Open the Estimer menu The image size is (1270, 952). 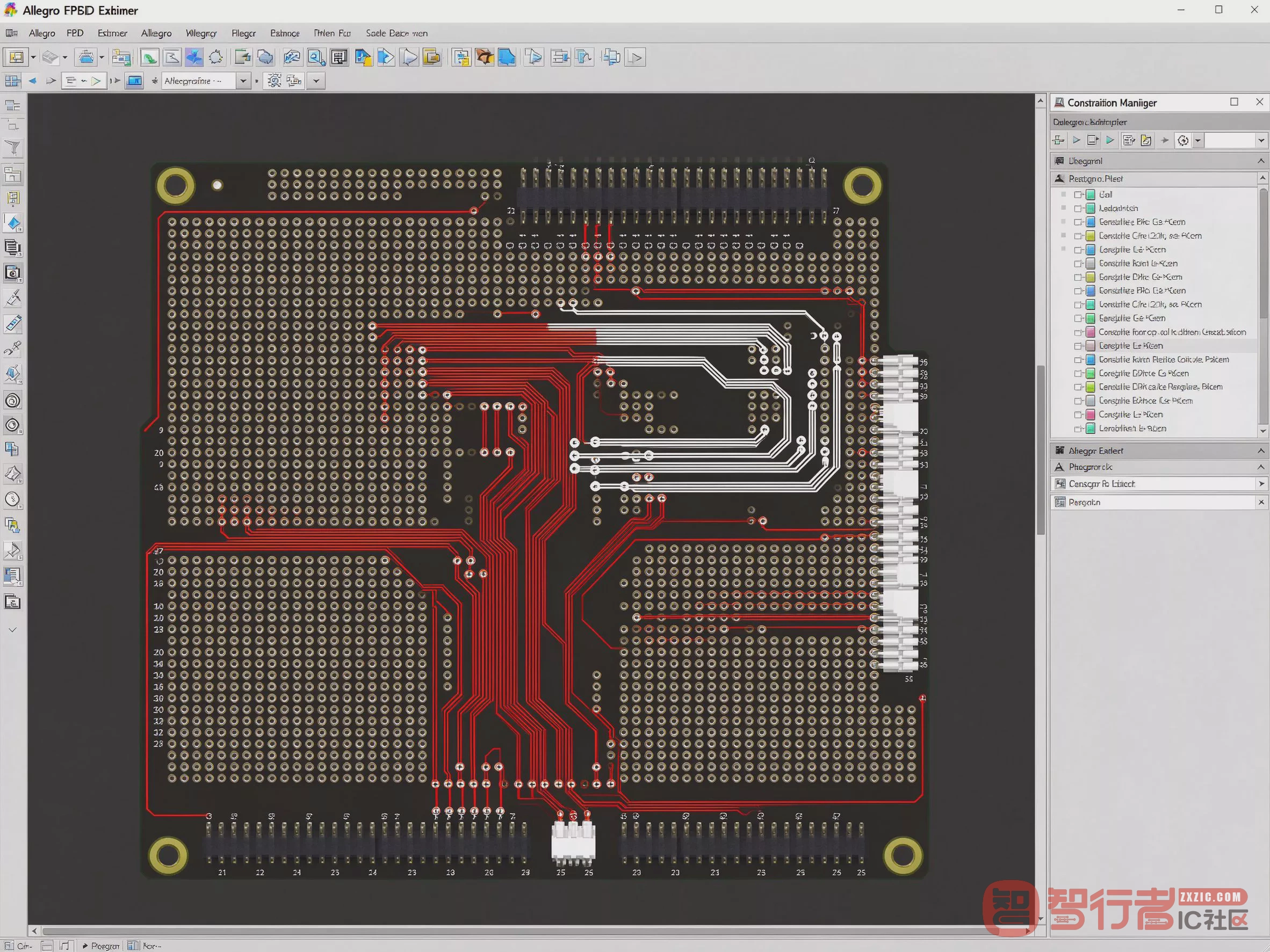[112, 33]
